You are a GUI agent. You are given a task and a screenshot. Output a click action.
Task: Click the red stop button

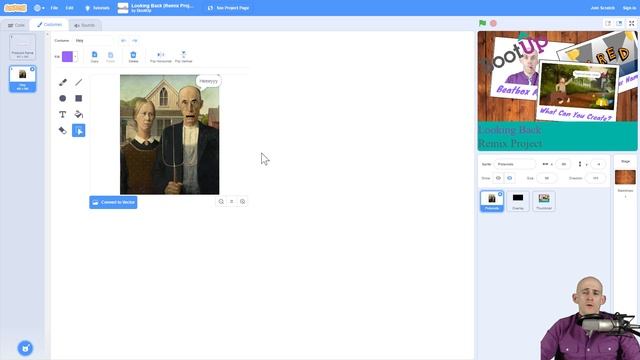[x=493, y=23]
